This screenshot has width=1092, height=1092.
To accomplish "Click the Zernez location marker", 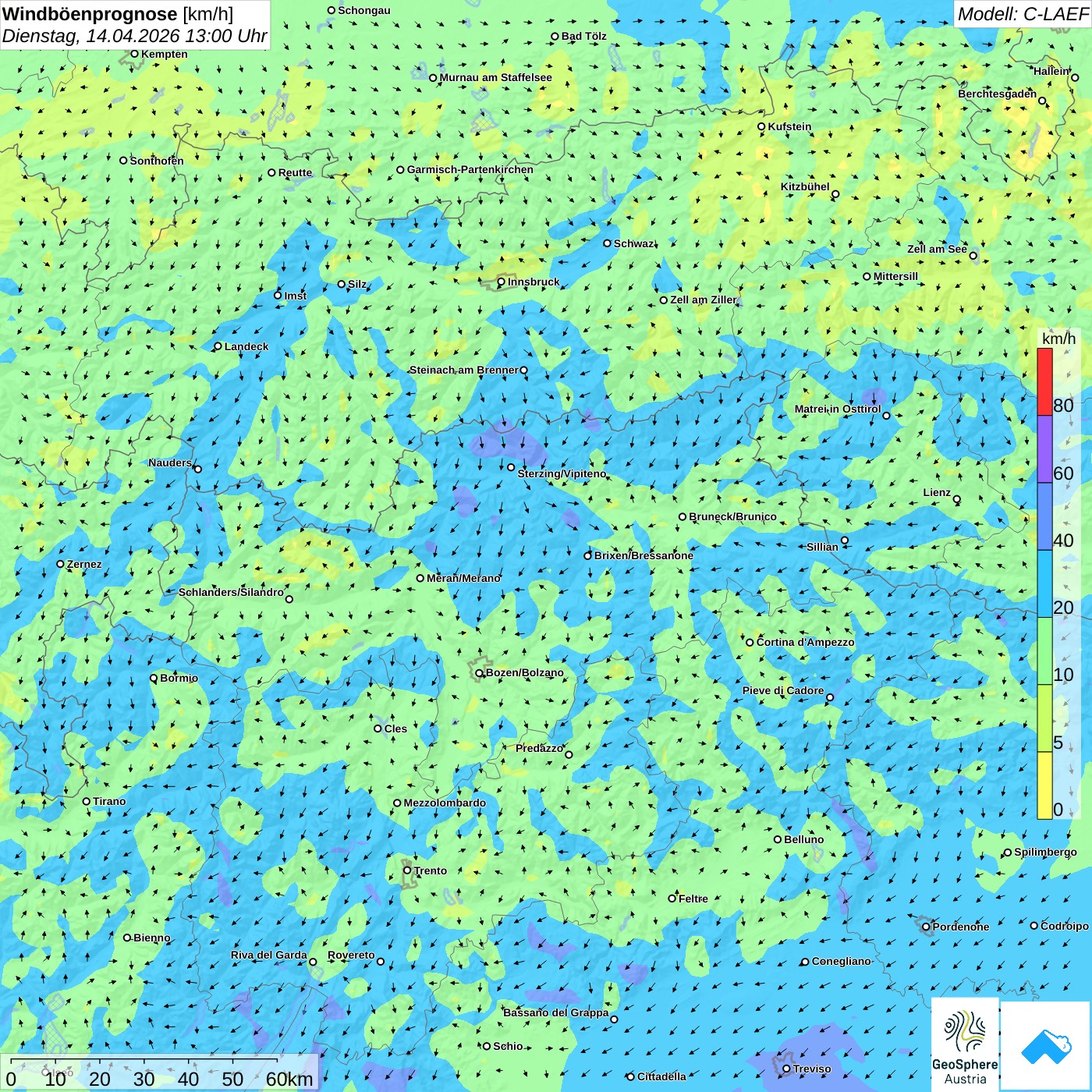I will pos(60,564).
